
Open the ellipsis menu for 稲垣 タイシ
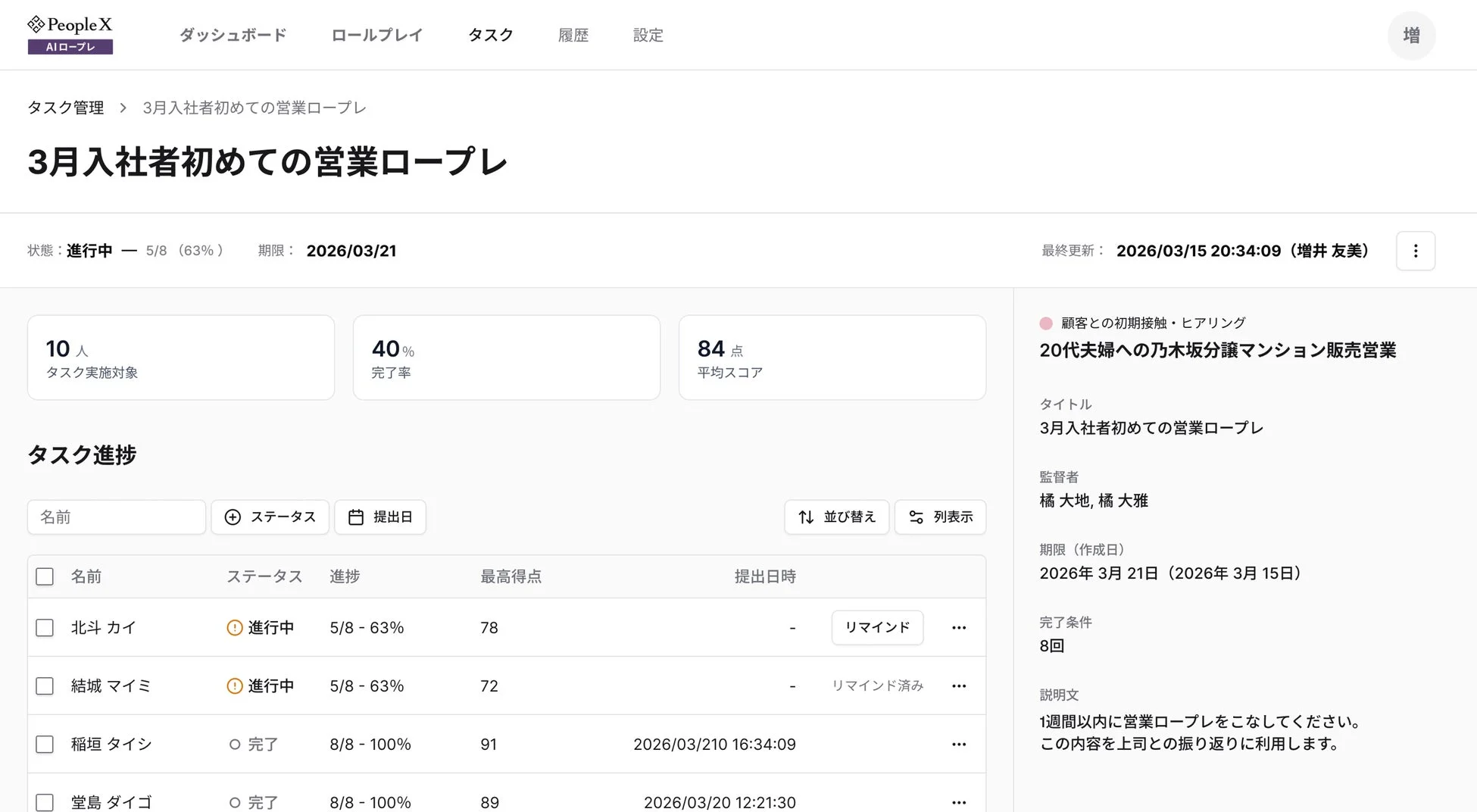(958, 744)
